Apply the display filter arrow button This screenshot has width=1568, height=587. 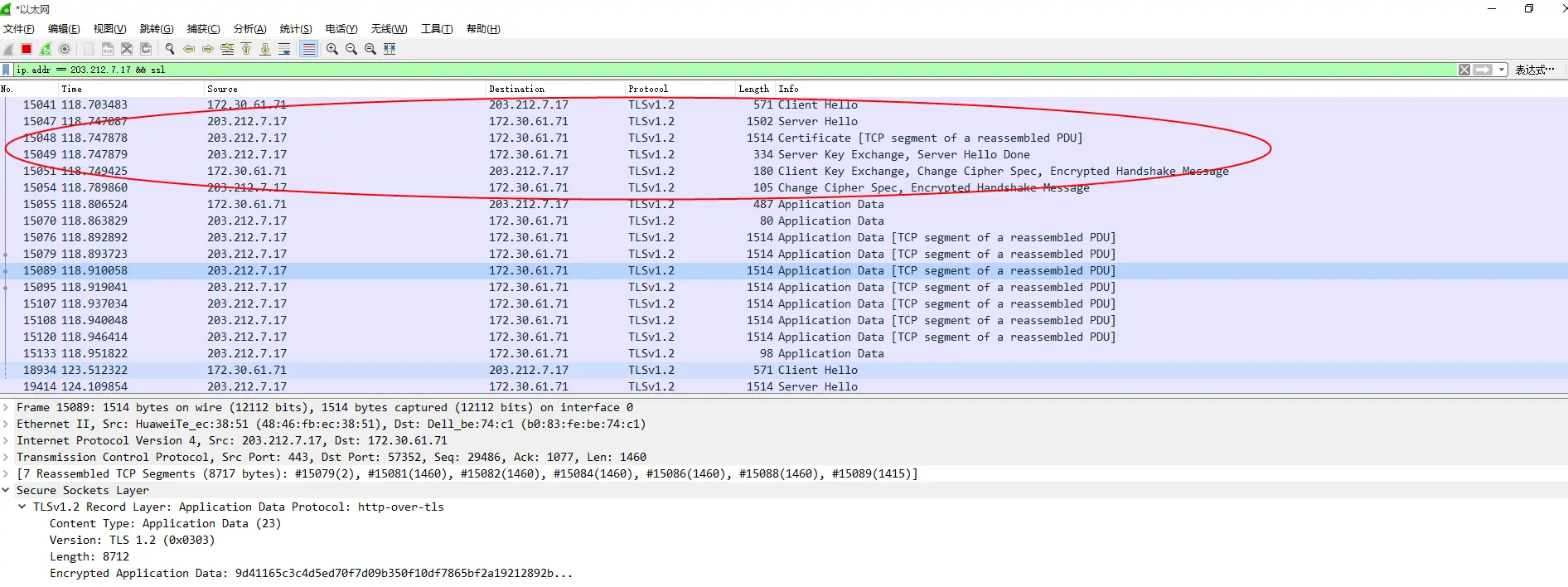click(1483, 70)
